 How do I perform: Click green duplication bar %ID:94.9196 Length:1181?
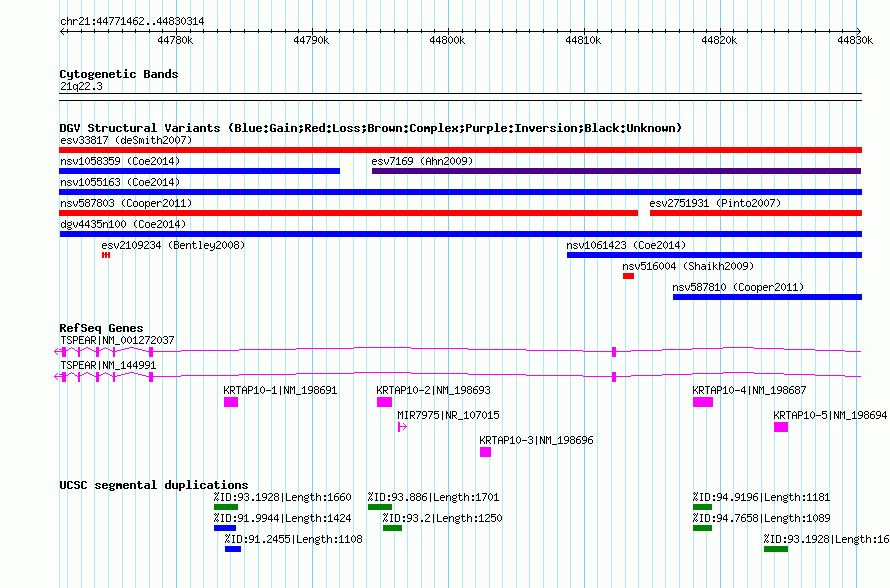[702, 507]
